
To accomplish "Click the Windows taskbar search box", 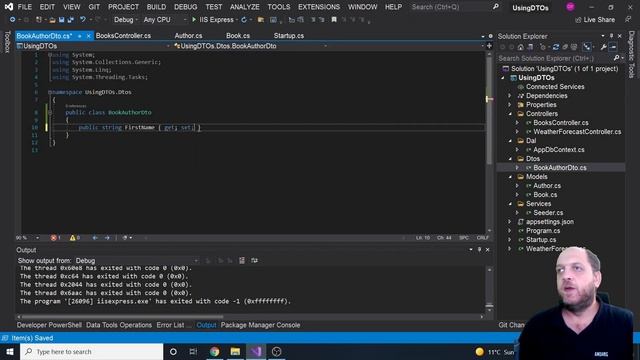I will [91, 352].
